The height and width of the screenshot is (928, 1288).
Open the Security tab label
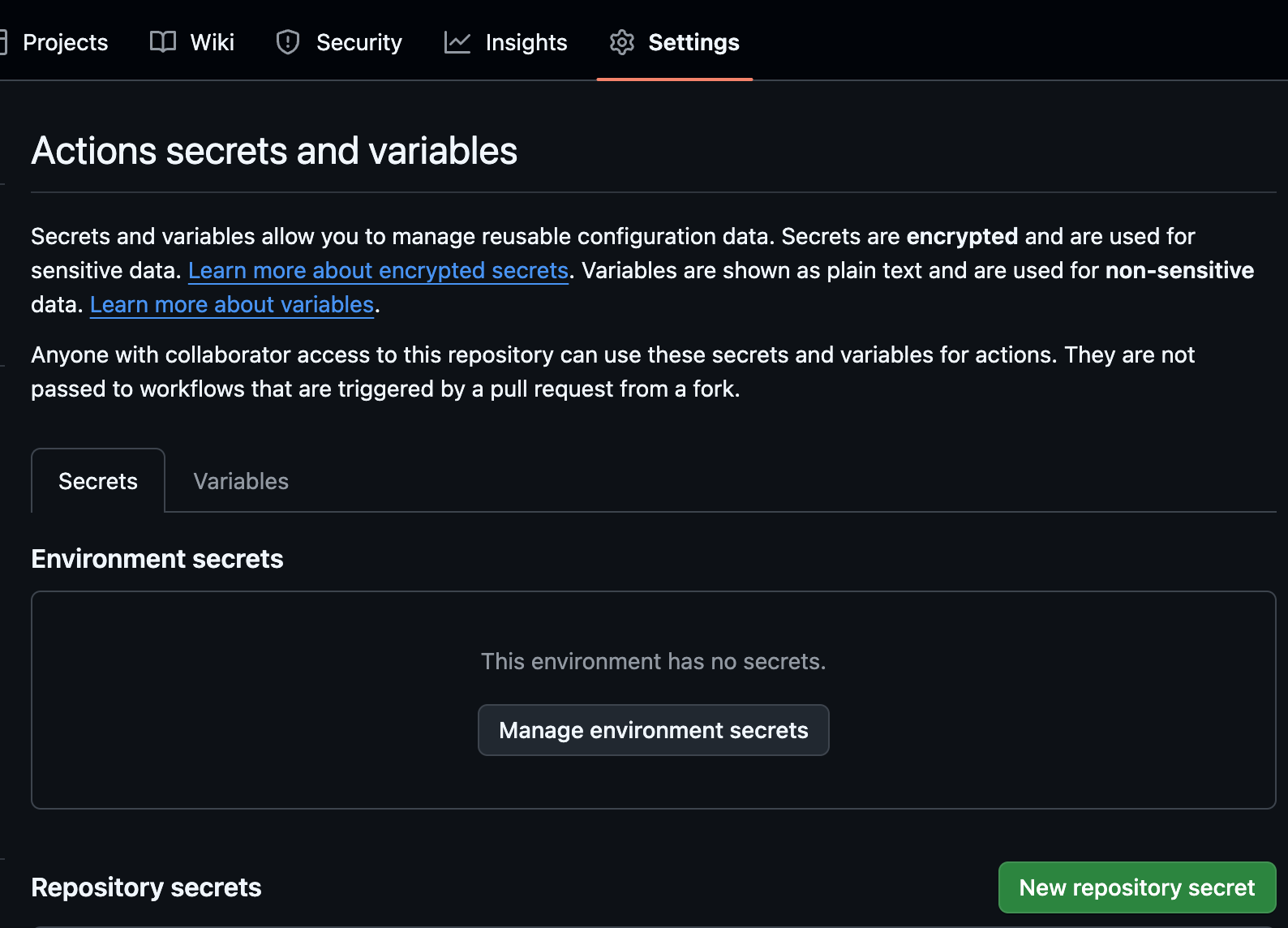(358, 42)
